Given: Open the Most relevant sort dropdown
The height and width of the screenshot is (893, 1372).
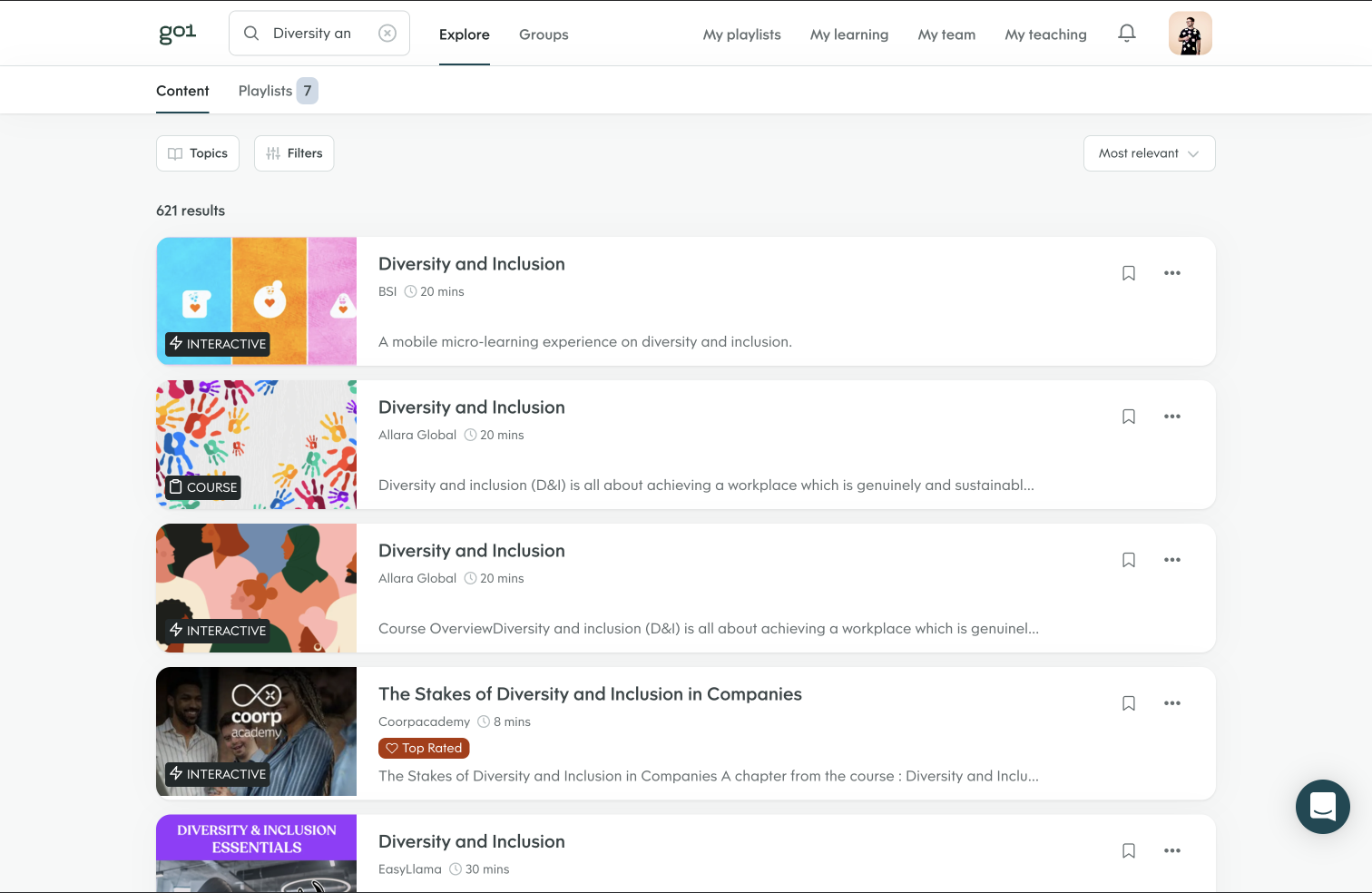Looking at the screenshot, I should coord(1149,153).
